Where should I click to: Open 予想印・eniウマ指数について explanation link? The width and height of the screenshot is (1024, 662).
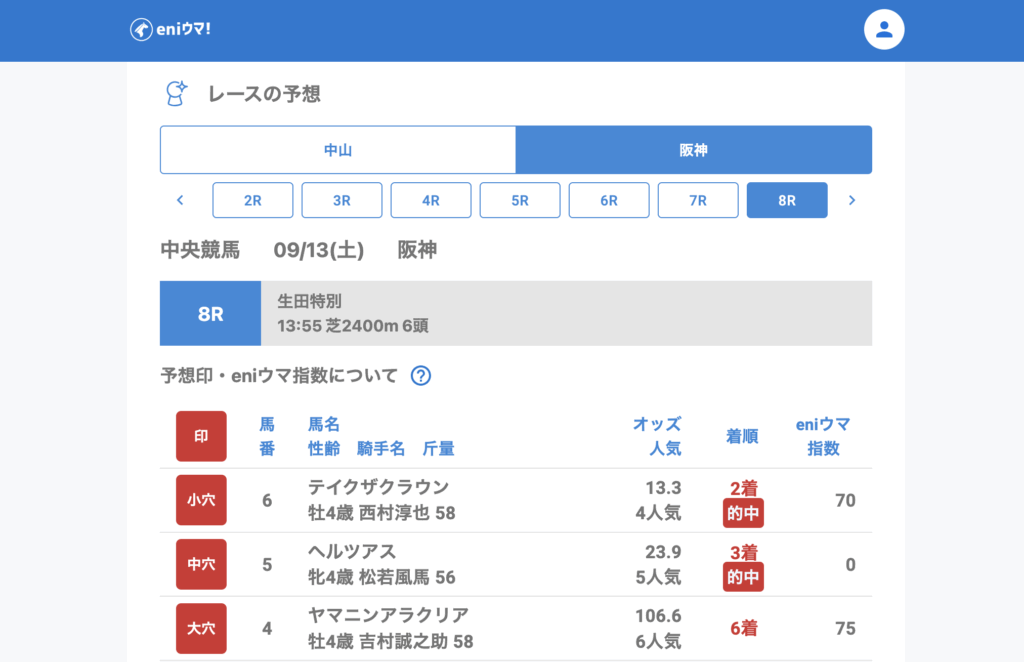click(279, 376)
